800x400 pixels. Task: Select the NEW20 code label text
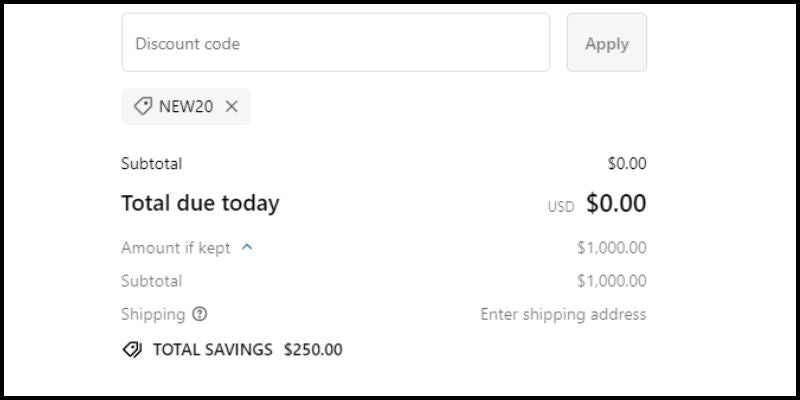pos(186,107)
